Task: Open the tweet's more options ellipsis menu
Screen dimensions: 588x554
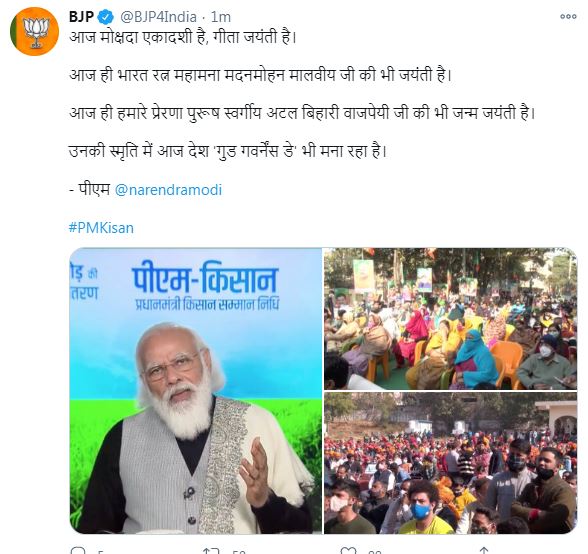Action: 568,17
